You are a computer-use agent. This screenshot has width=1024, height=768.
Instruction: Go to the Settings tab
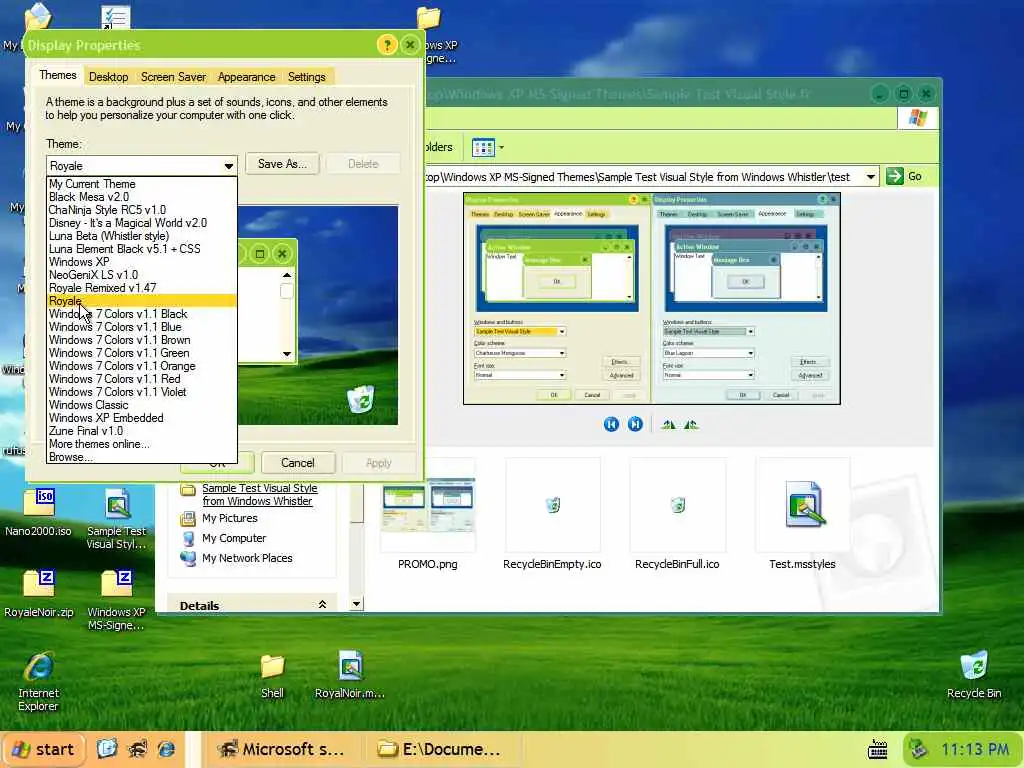pos(306,77)
